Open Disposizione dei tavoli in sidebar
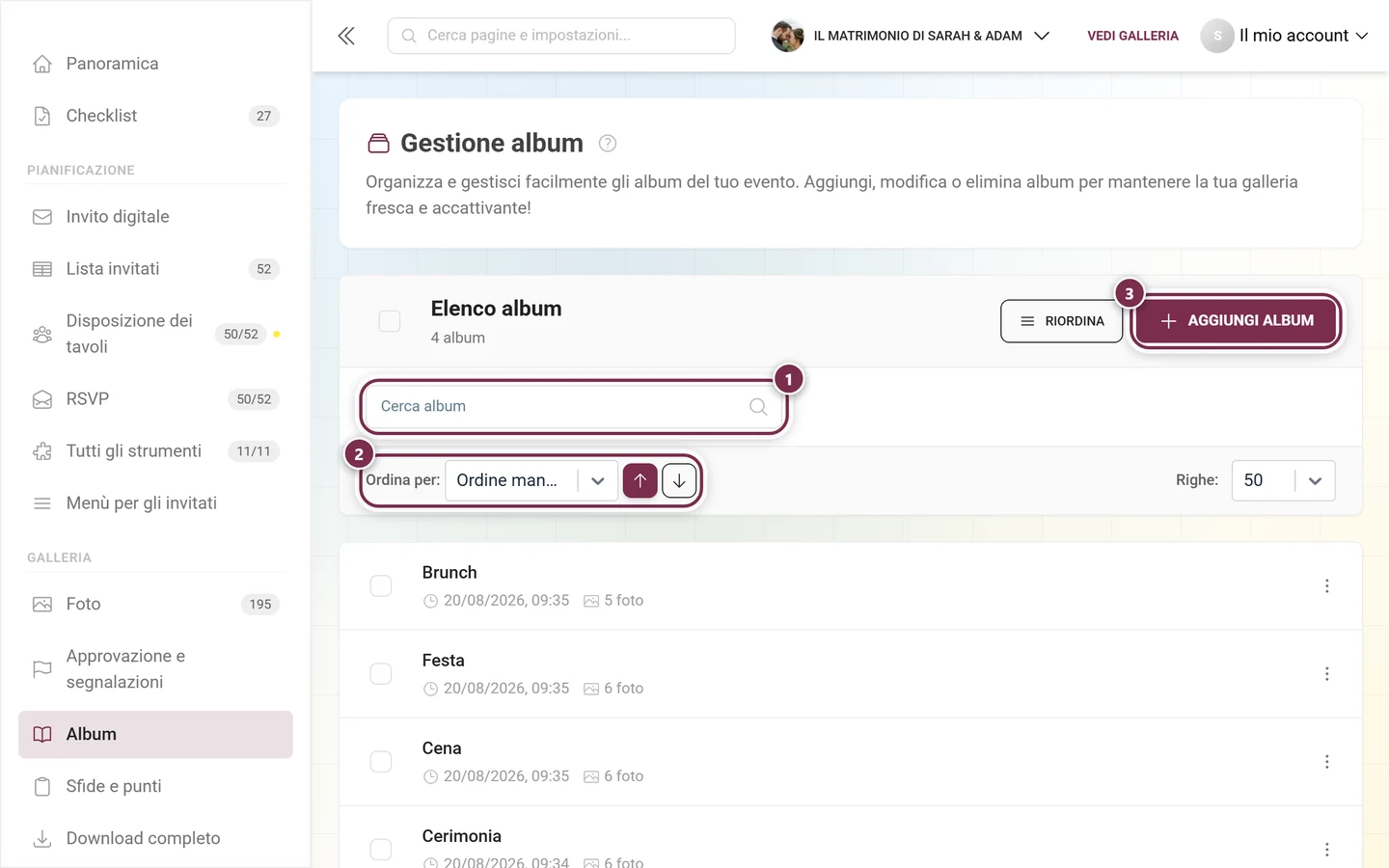Viewport: 1389px width, 868px height. pyautogui.click(x=155, y=334)
